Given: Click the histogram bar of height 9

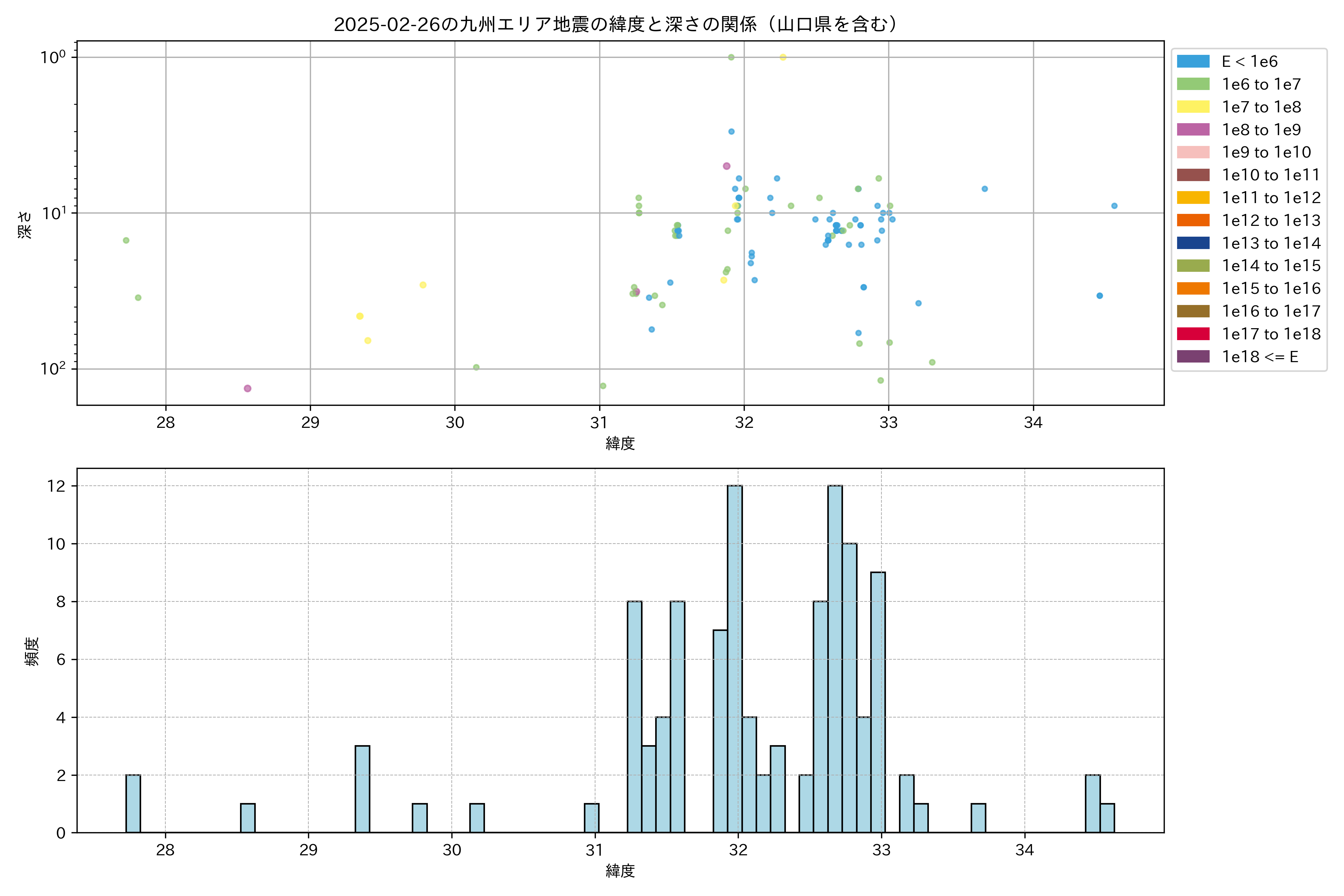Looking at the screenshot, I should point(878,702).
